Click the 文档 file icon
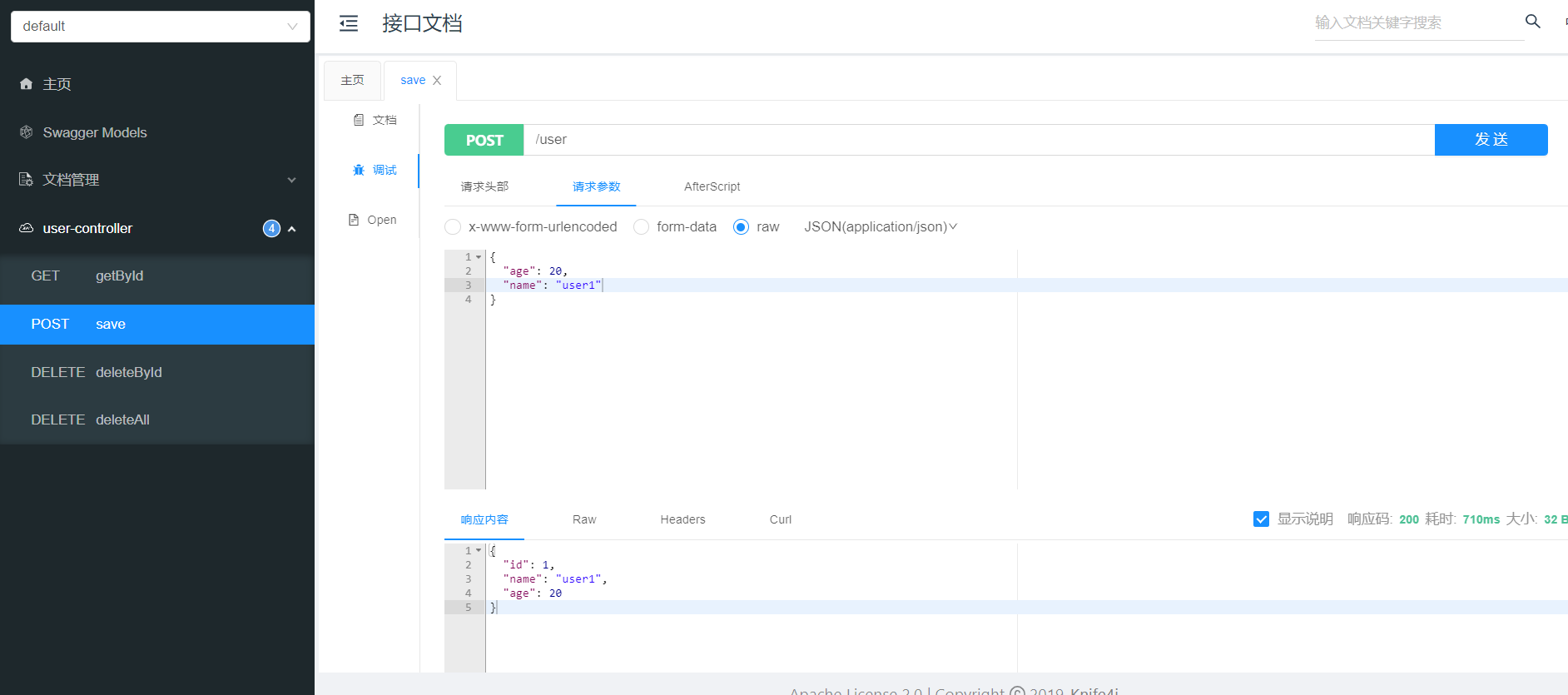 pyautogui.click(x=359, y=120)
